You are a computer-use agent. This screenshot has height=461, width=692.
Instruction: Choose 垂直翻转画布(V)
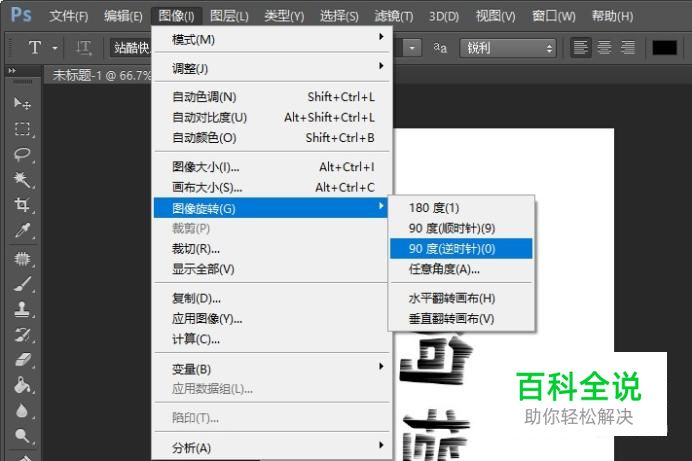(461, 319)
